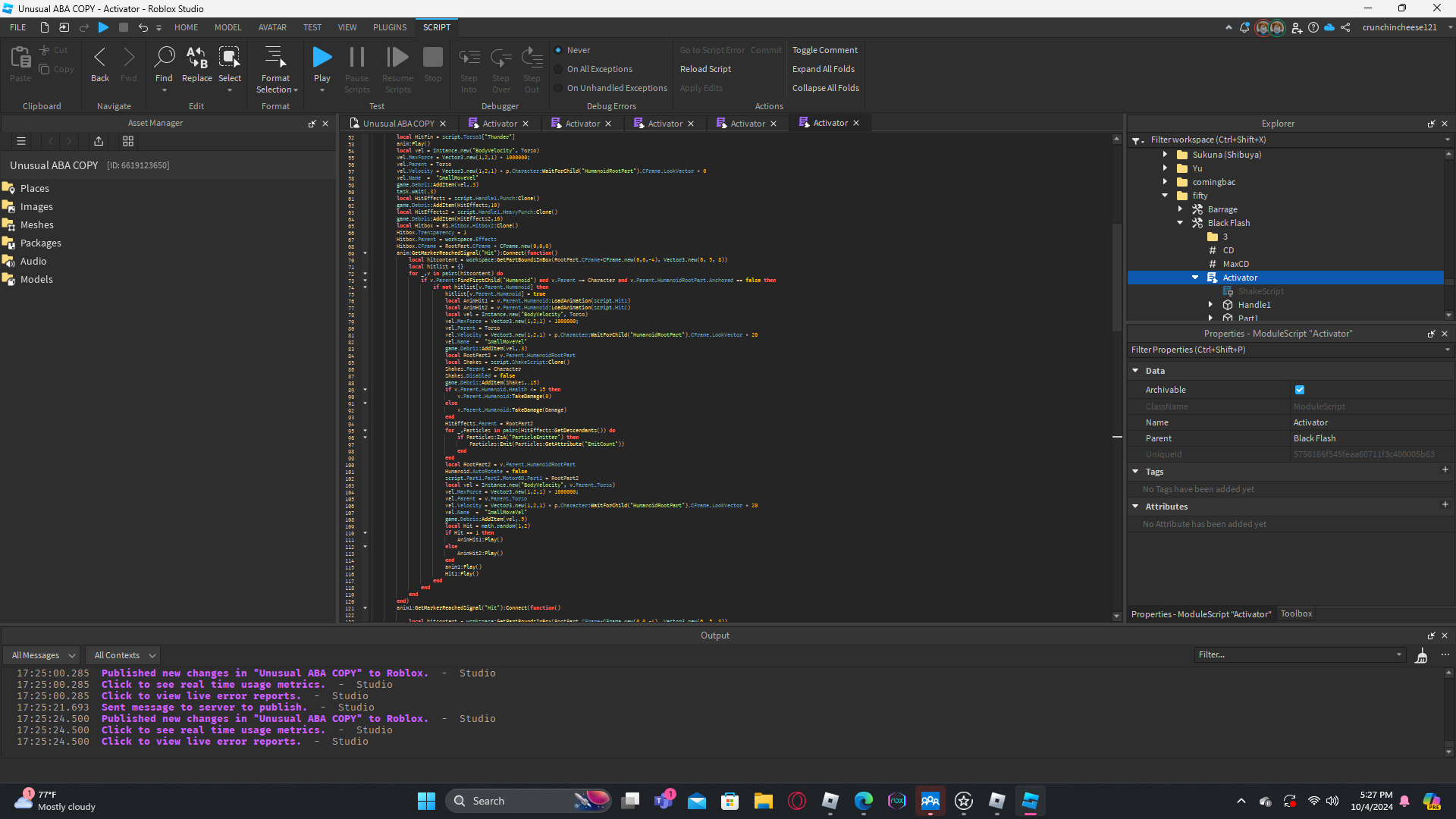Collapse the Black Flash tool node
The height and width of the screenshot is (819, 1456).
[x=1181, y=223]
